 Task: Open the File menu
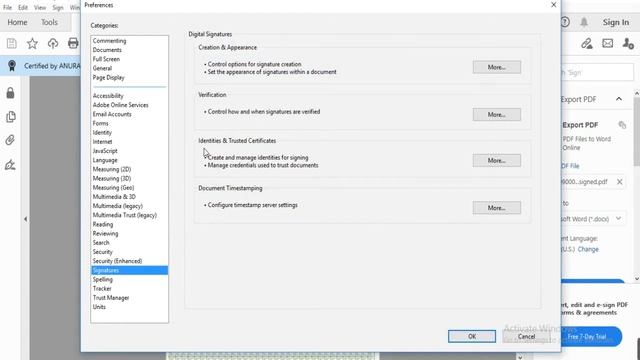(x=7, y=7)
